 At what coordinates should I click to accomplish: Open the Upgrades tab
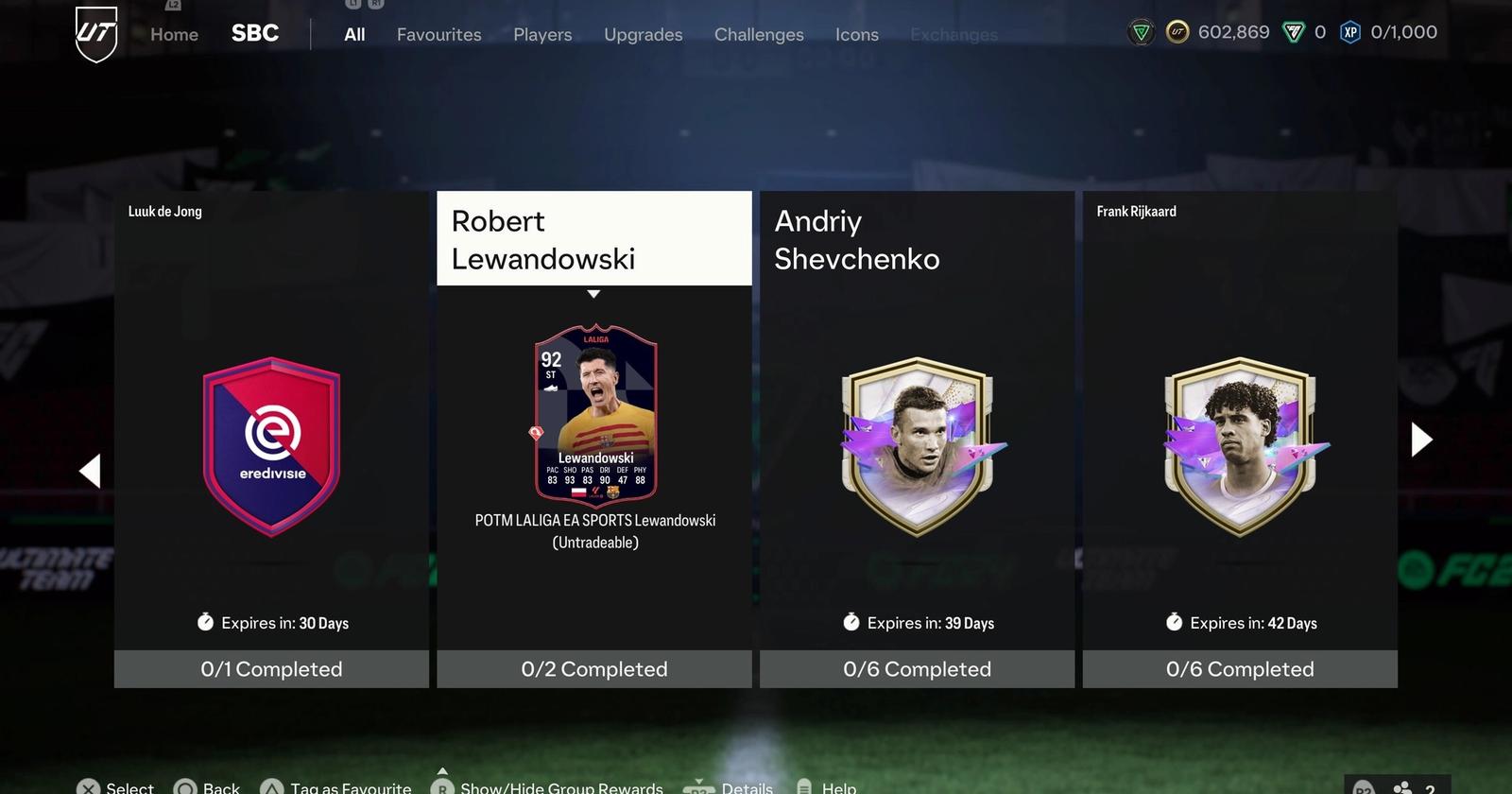(643, 35)
